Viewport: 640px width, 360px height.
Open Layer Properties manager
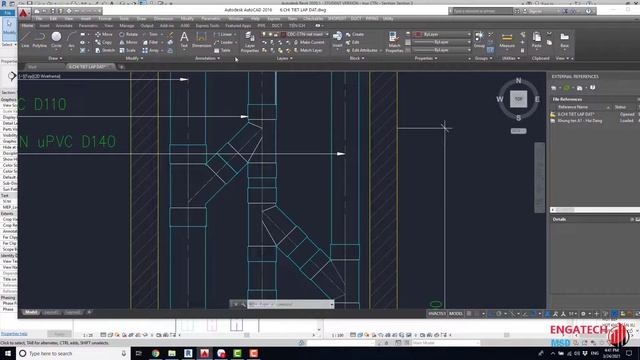tap(249, 42)
